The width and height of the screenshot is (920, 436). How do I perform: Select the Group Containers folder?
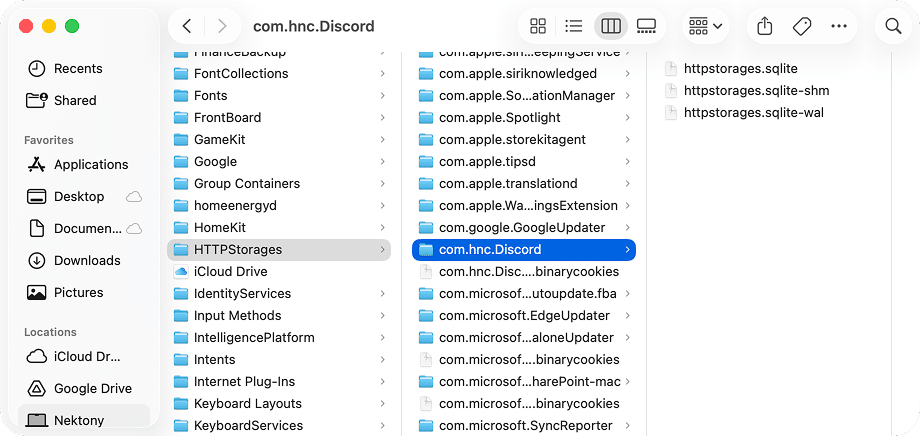[279, 184]
